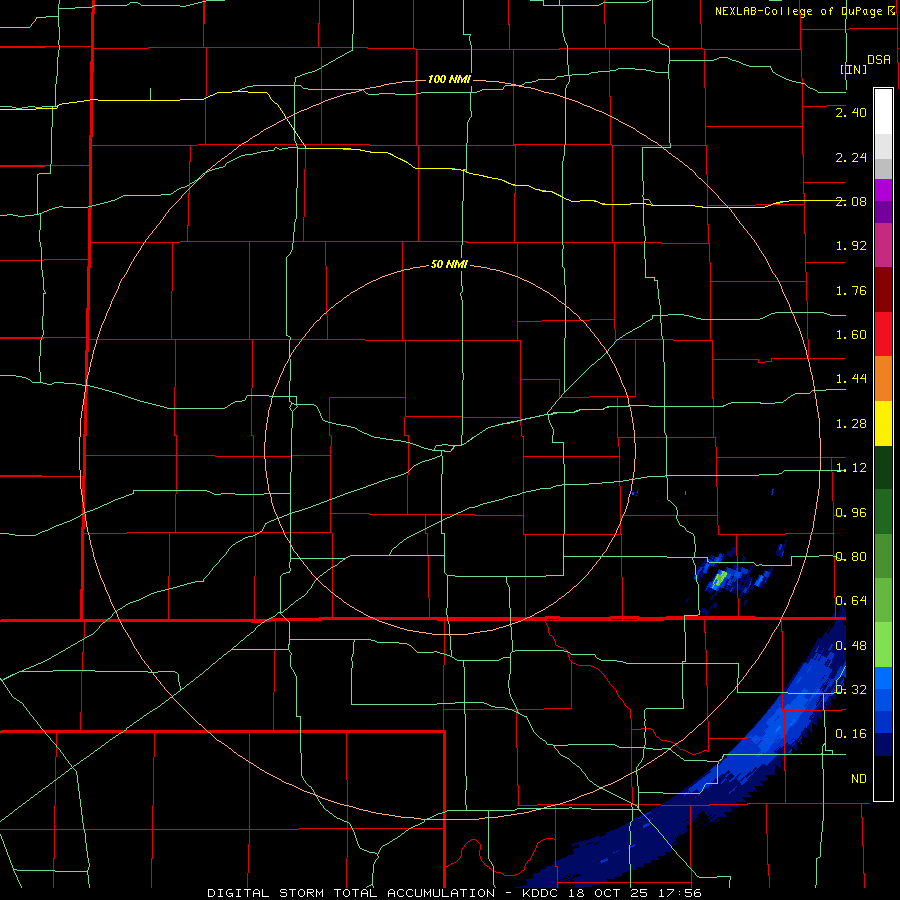Screen dimensions: 900x900
Task: Click the DSA product label
Action: (x=879, y=60)
